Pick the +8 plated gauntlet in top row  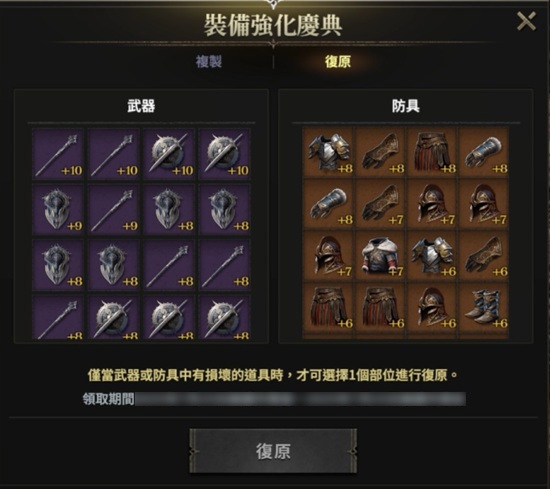[x=484, y=152]
